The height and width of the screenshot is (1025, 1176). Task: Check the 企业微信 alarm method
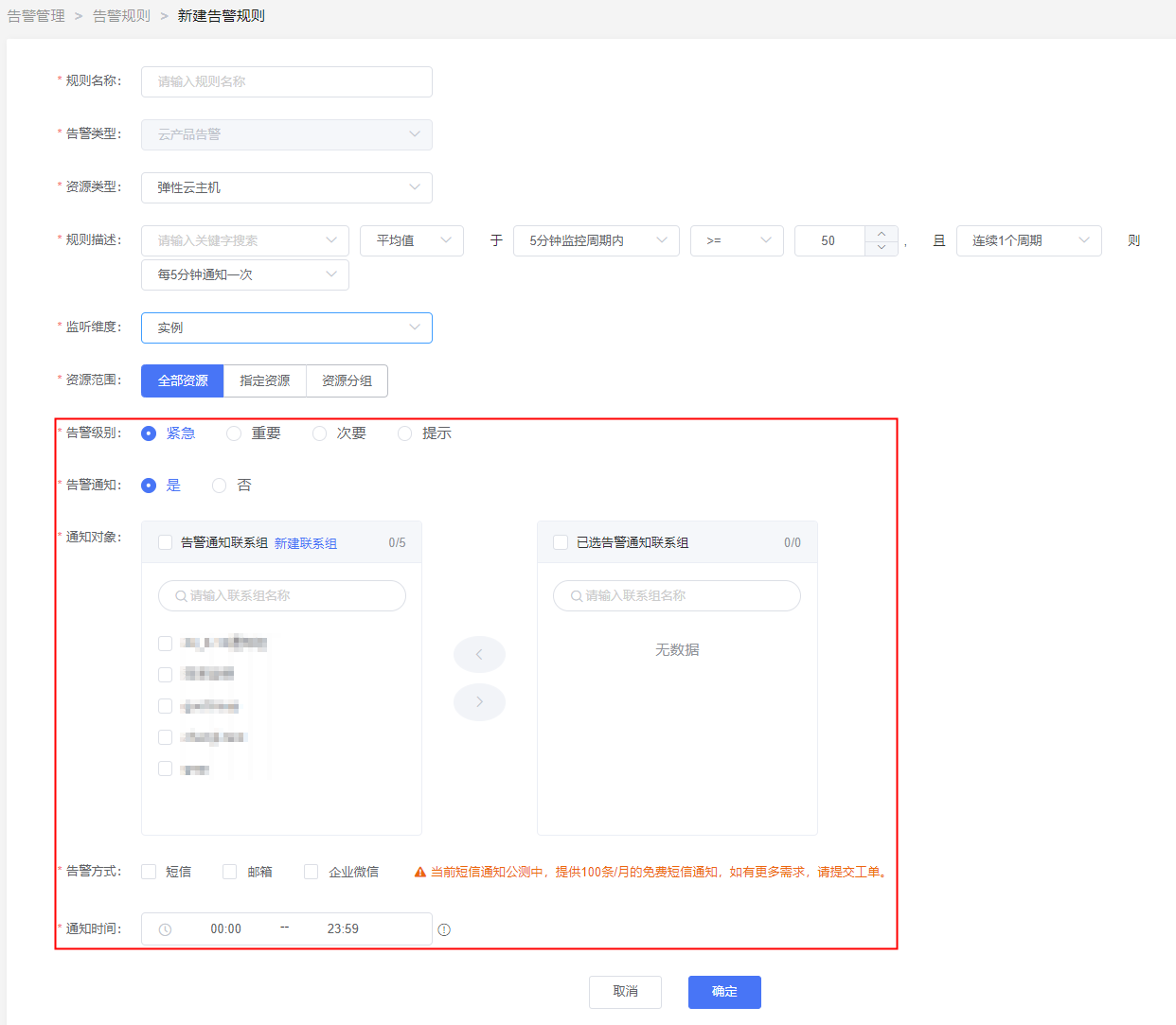point(311,872)
